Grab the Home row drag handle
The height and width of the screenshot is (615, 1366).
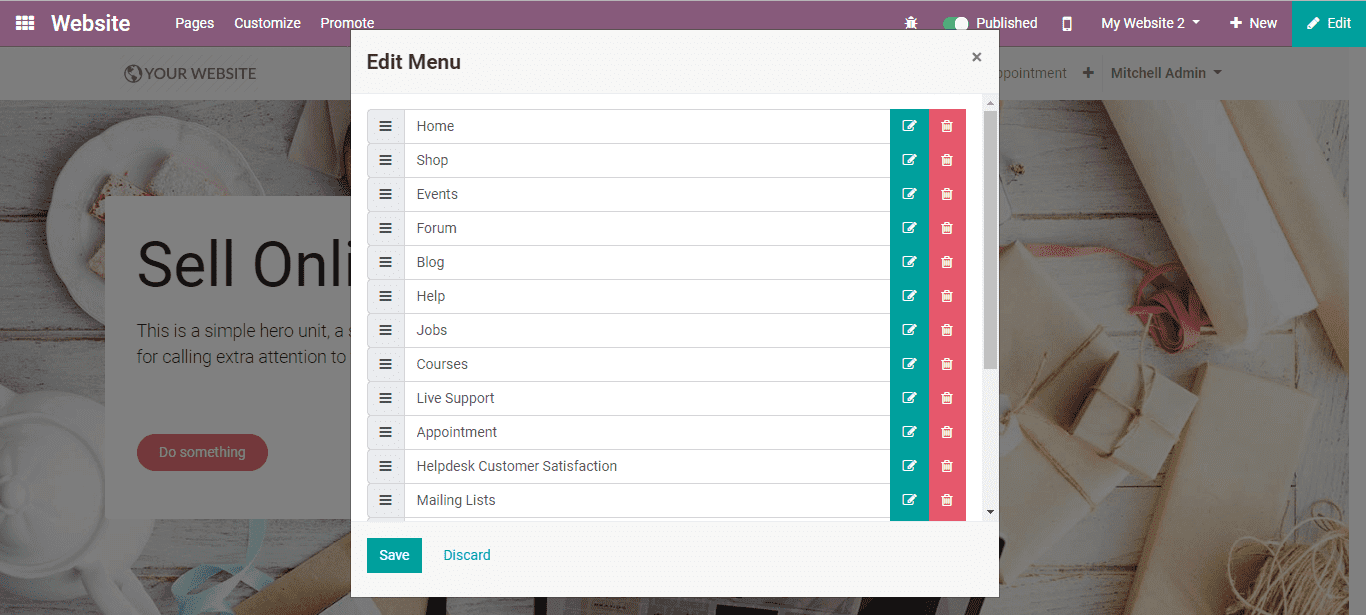coord(386,126)
